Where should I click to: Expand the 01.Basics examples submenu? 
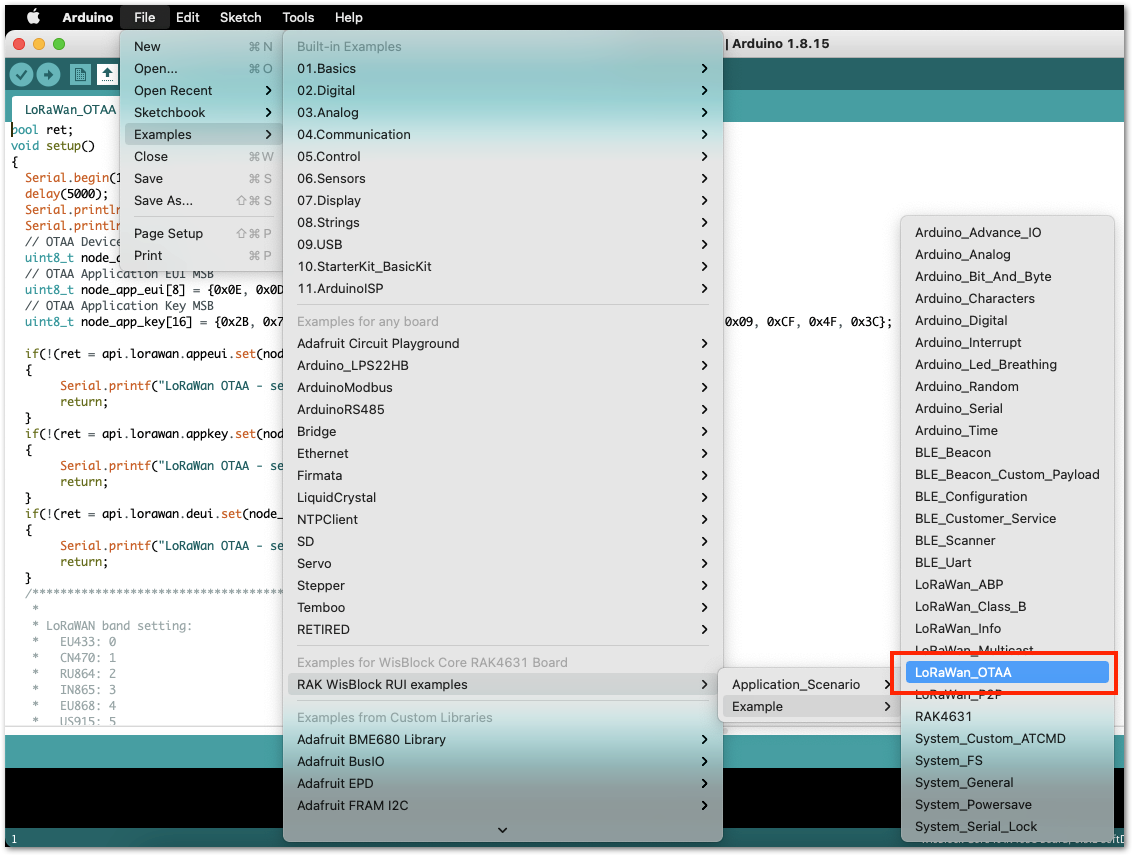click(502, 69)
